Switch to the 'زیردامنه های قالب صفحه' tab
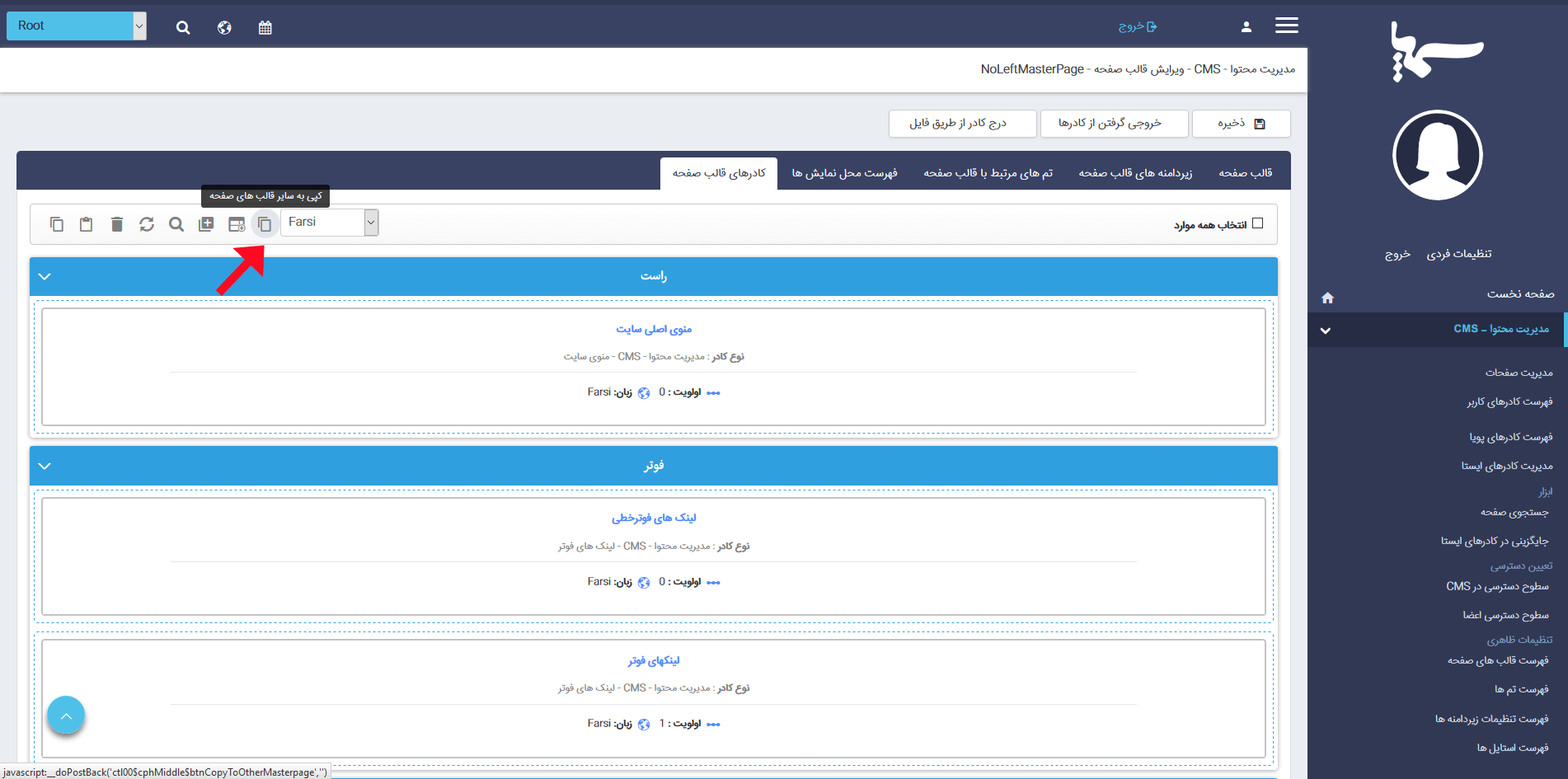1568x779 pixels. (1135, 173)
